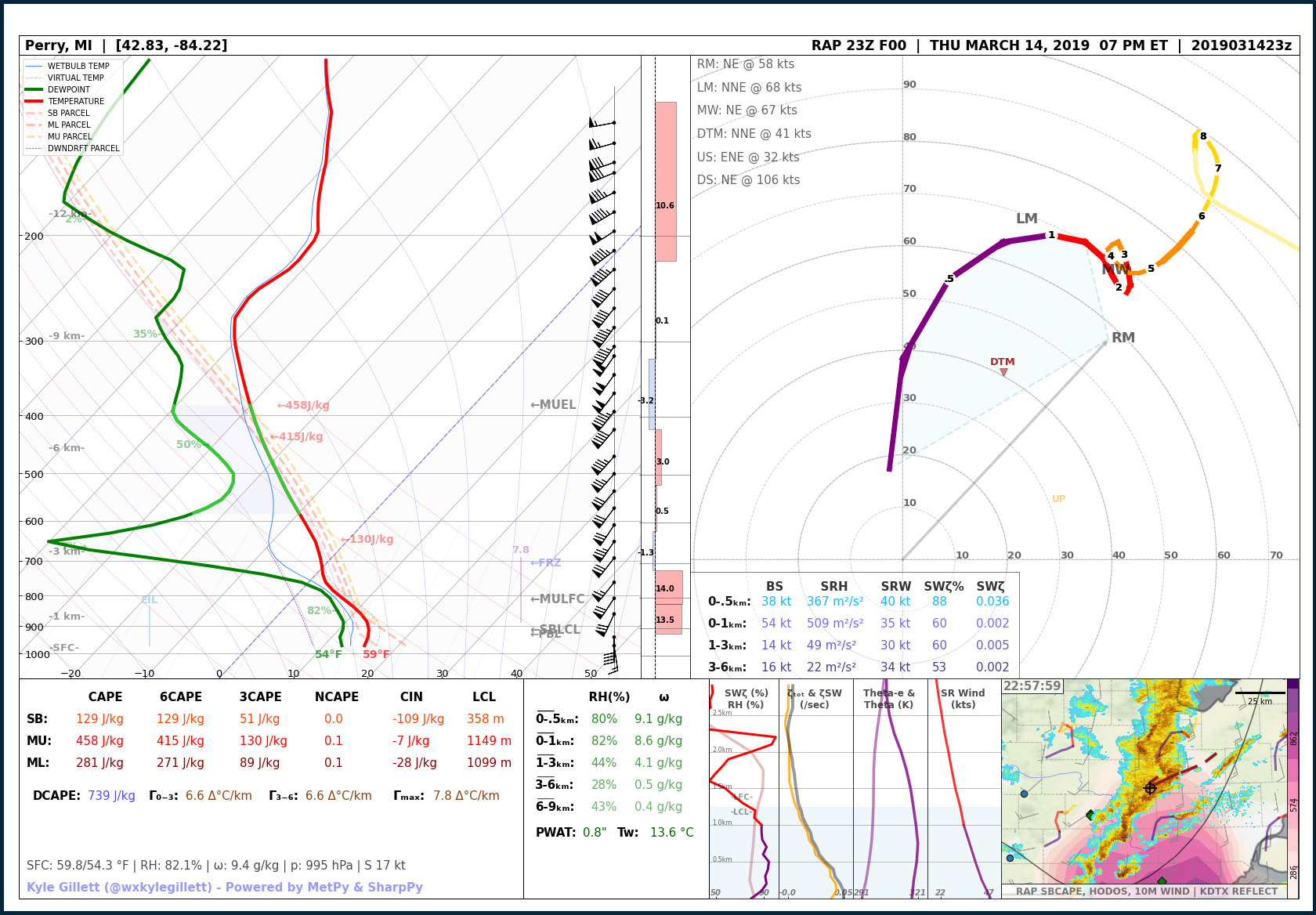
Task: Click the red '10.6' temperature advection bar
Action: 666,182
